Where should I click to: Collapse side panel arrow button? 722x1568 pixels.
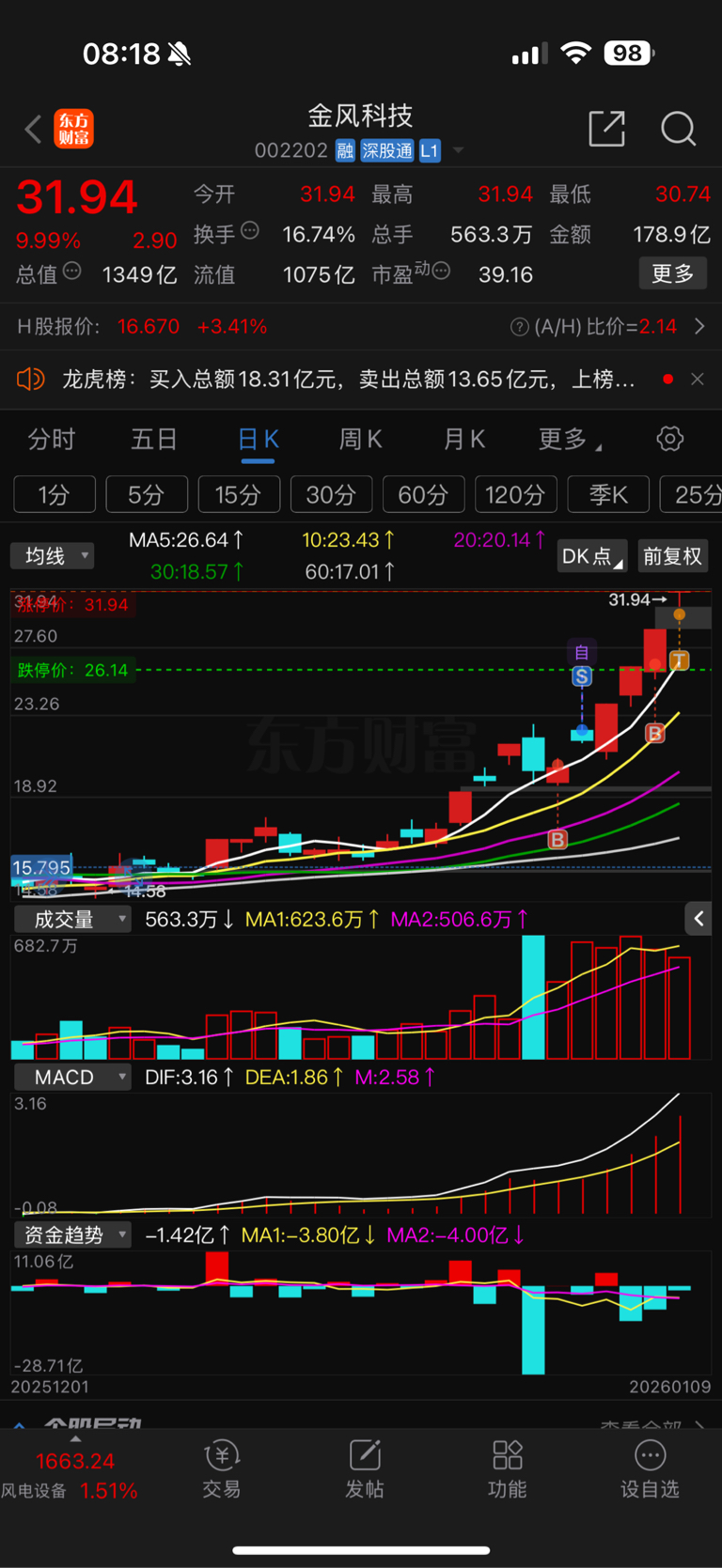coord(698,919)
